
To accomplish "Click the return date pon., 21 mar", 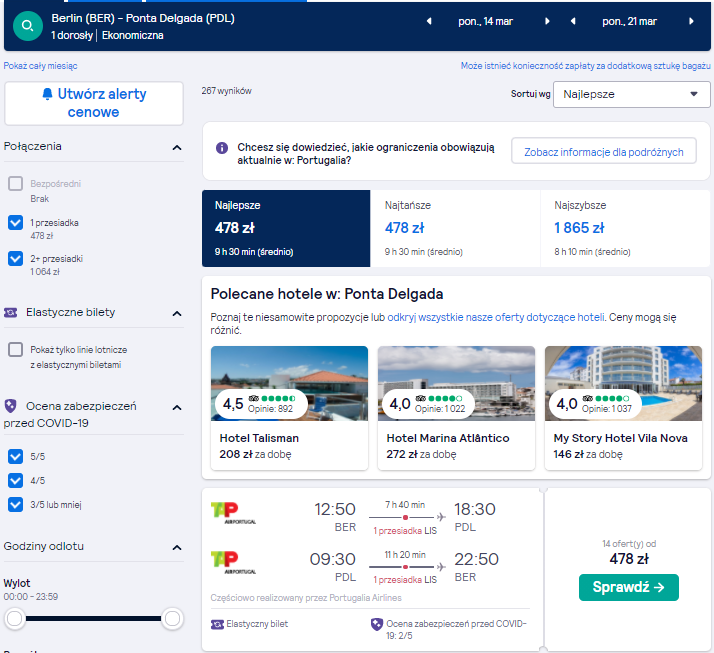I will click(x=629, y=21).
